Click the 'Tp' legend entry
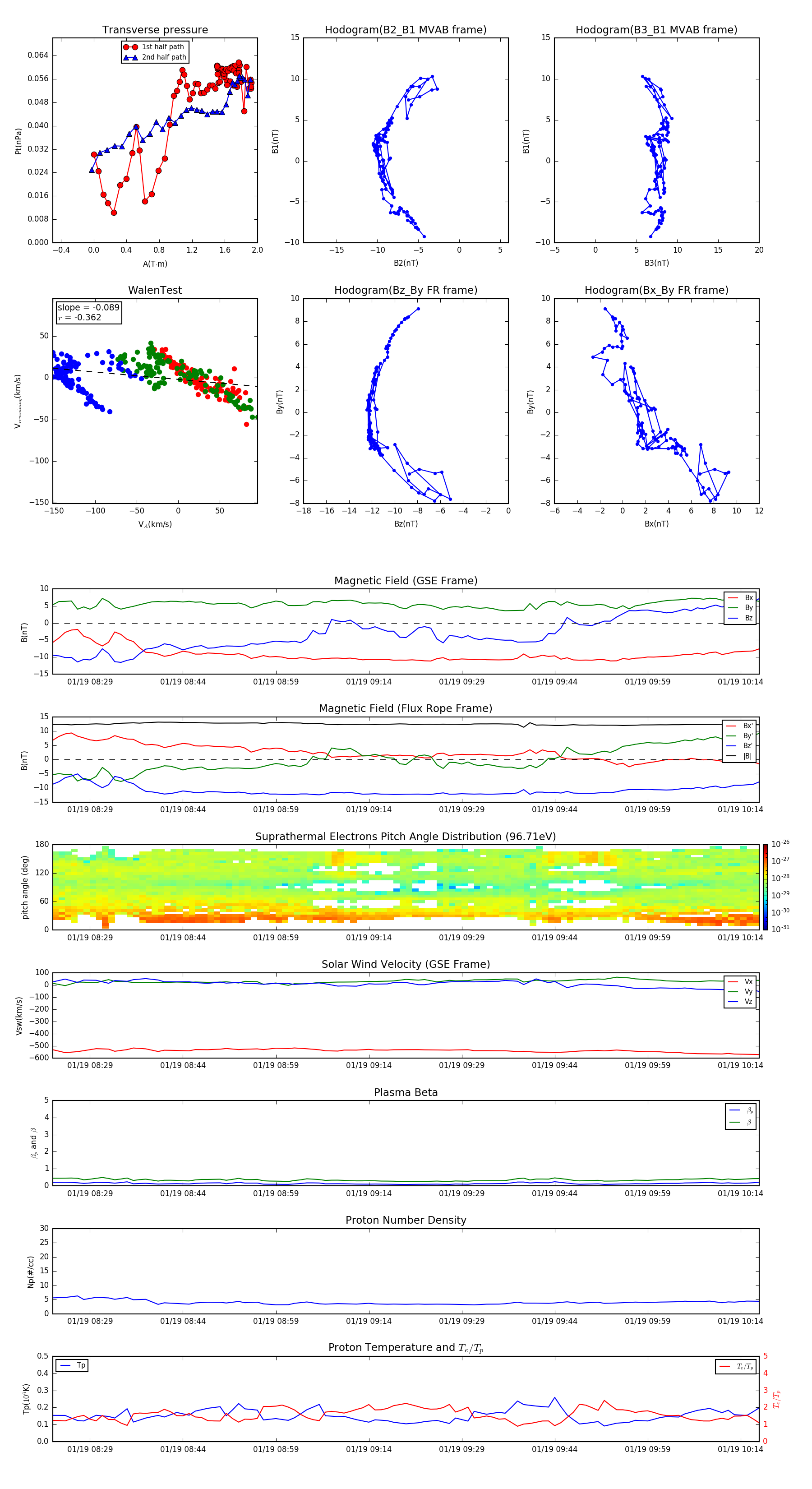Screen dimensions: 812x1489 click(x=72, y=1365)
